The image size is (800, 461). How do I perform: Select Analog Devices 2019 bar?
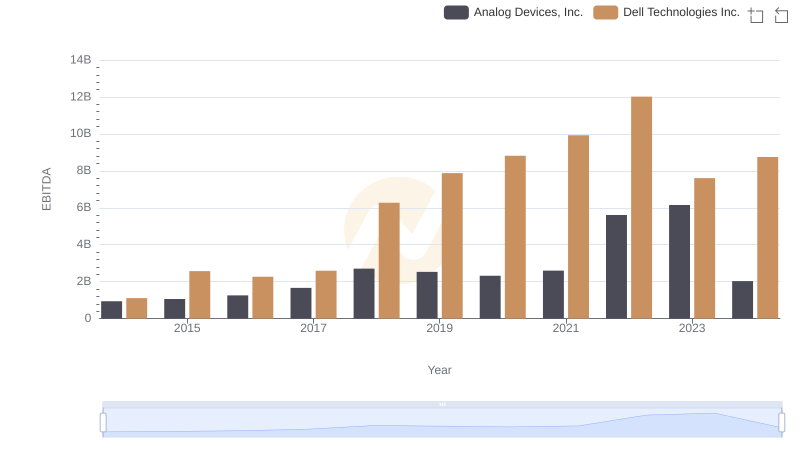coord(427,295)
